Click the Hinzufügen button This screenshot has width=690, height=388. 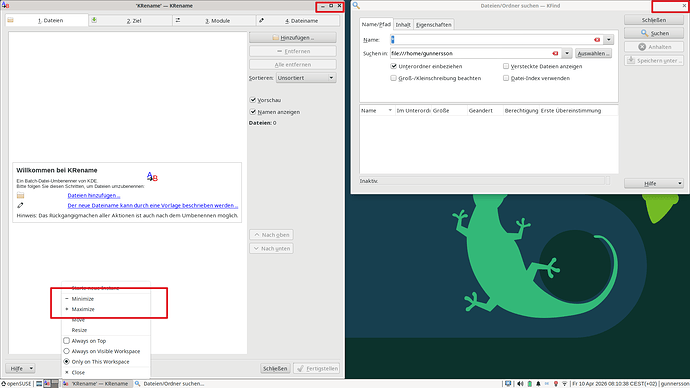pyautogui.click(x=293, y=38)
